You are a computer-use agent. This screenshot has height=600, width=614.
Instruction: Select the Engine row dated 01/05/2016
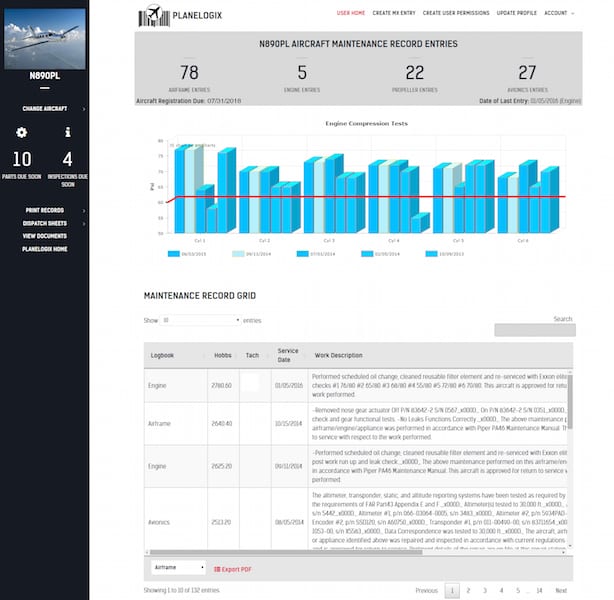pyautogui.click(x=356, y=386)
